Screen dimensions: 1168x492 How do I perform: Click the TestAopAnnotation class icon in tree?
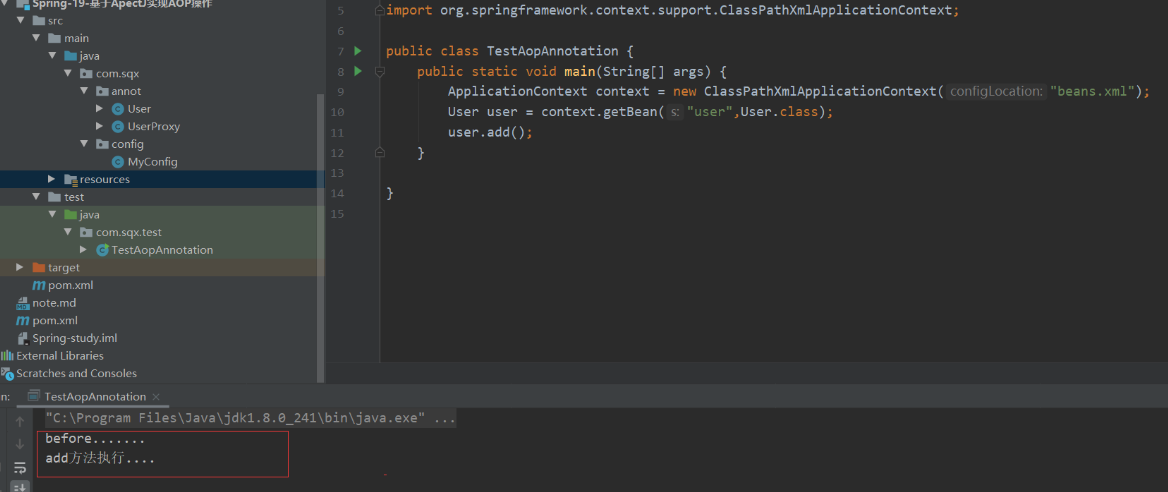click(x=103, y=250)
